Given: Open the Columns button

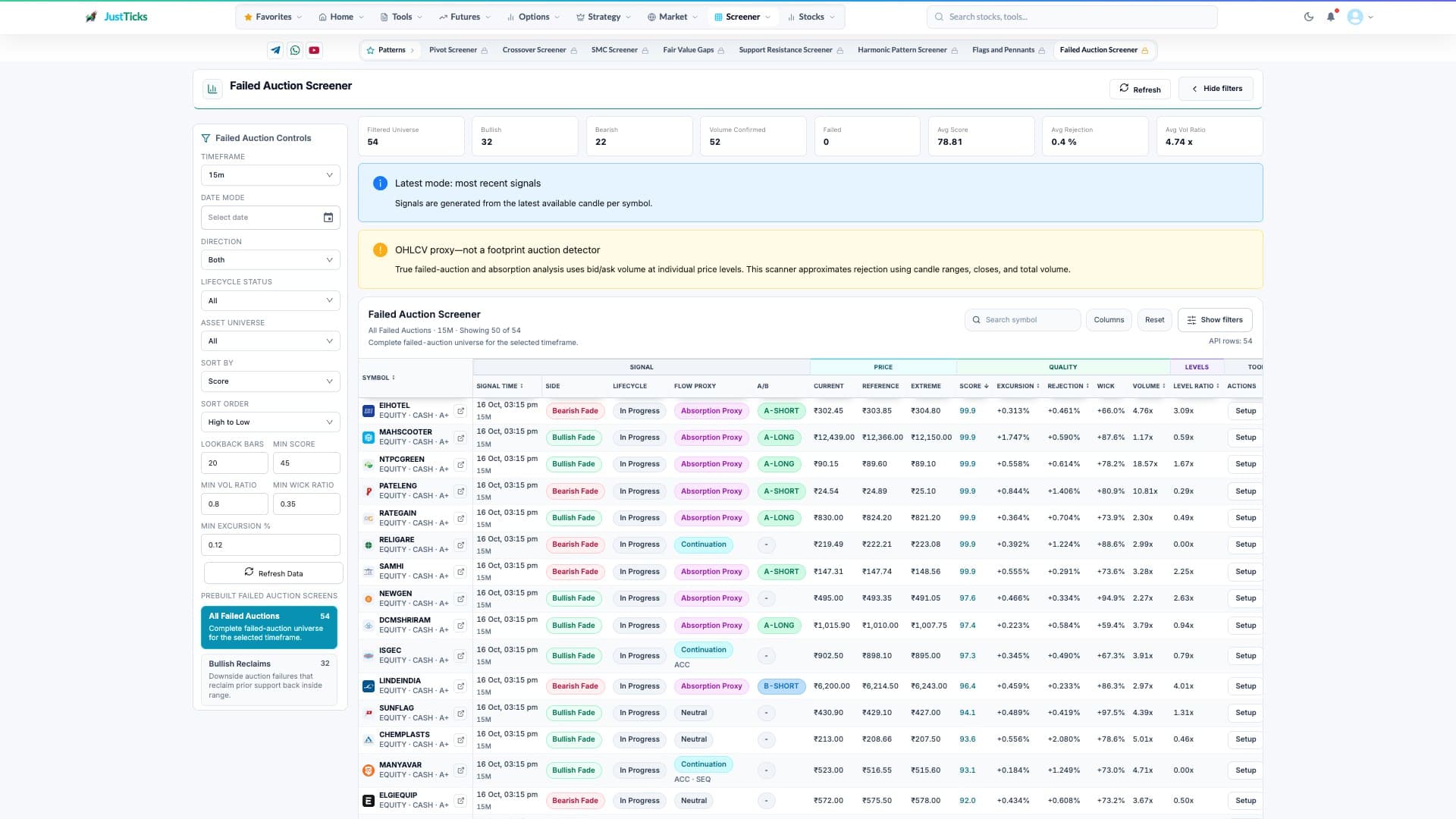Looking at the screenshot, I should [1109, 320].
